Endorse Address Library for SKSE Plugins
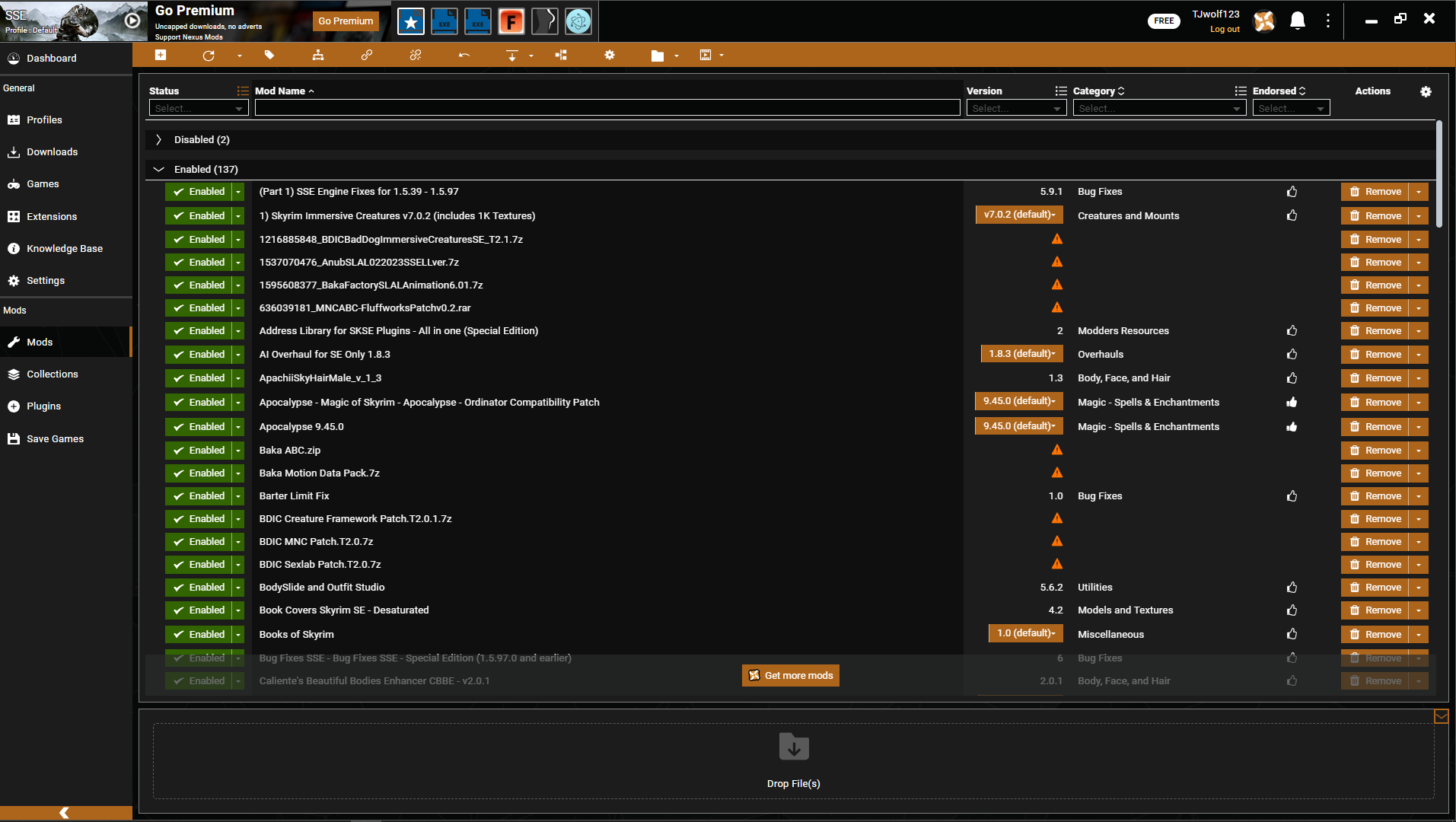1456x822 pixels. (1292, 331)
